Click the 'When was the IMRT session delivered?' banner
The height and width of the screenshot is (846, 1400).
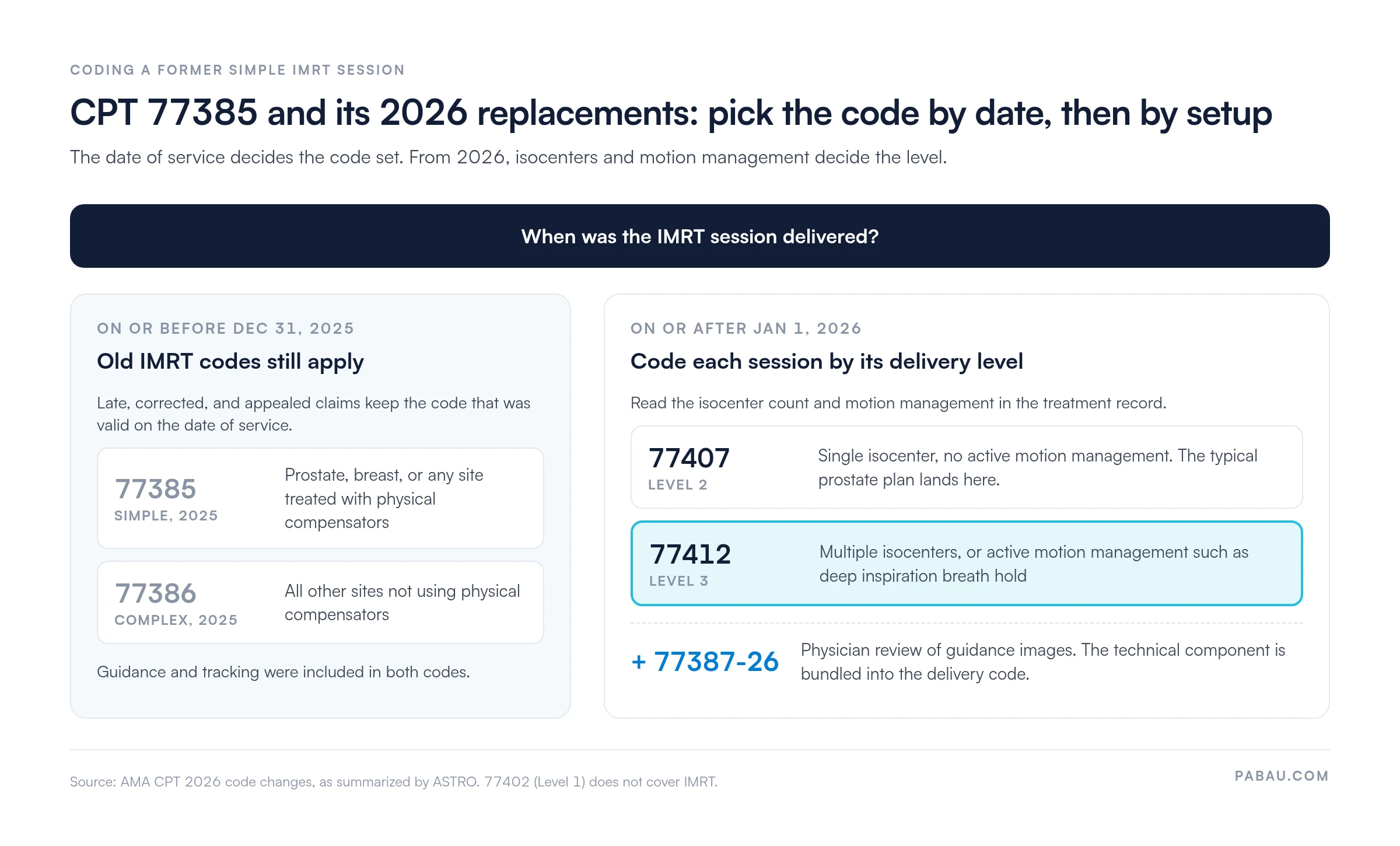click(699, 236)
